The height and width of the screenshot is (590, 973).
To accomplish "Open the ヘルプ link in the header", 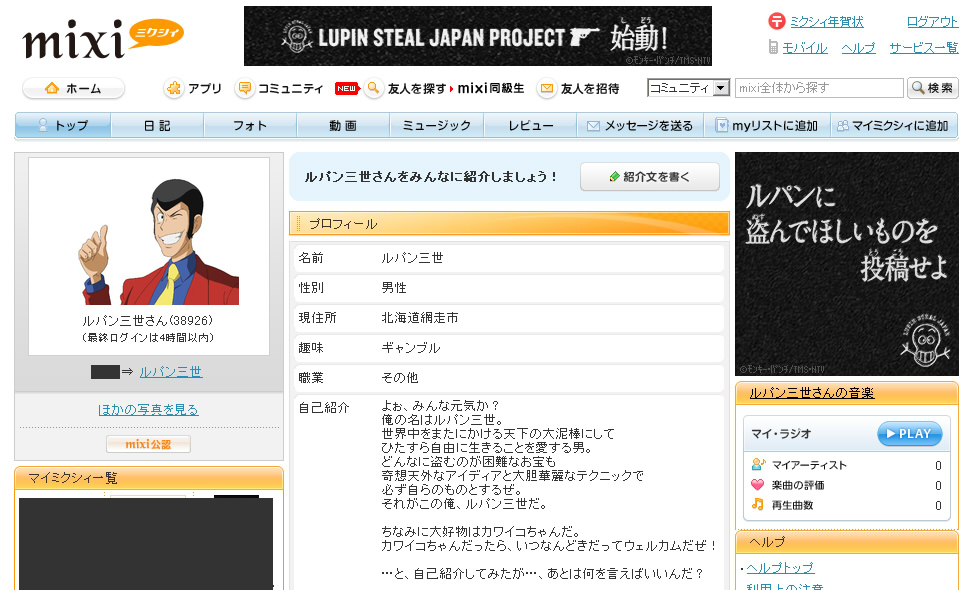I will [x=858, y=48].
